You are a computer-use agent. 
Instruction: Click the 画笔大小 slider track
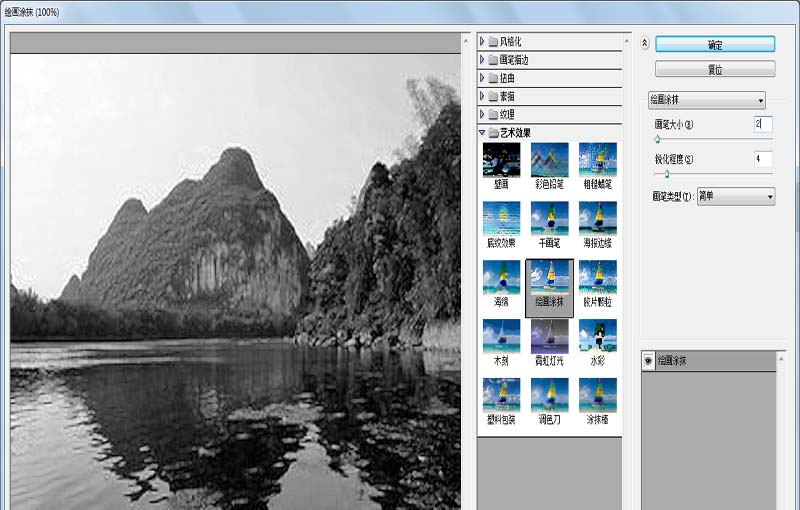tap(714, 139)
